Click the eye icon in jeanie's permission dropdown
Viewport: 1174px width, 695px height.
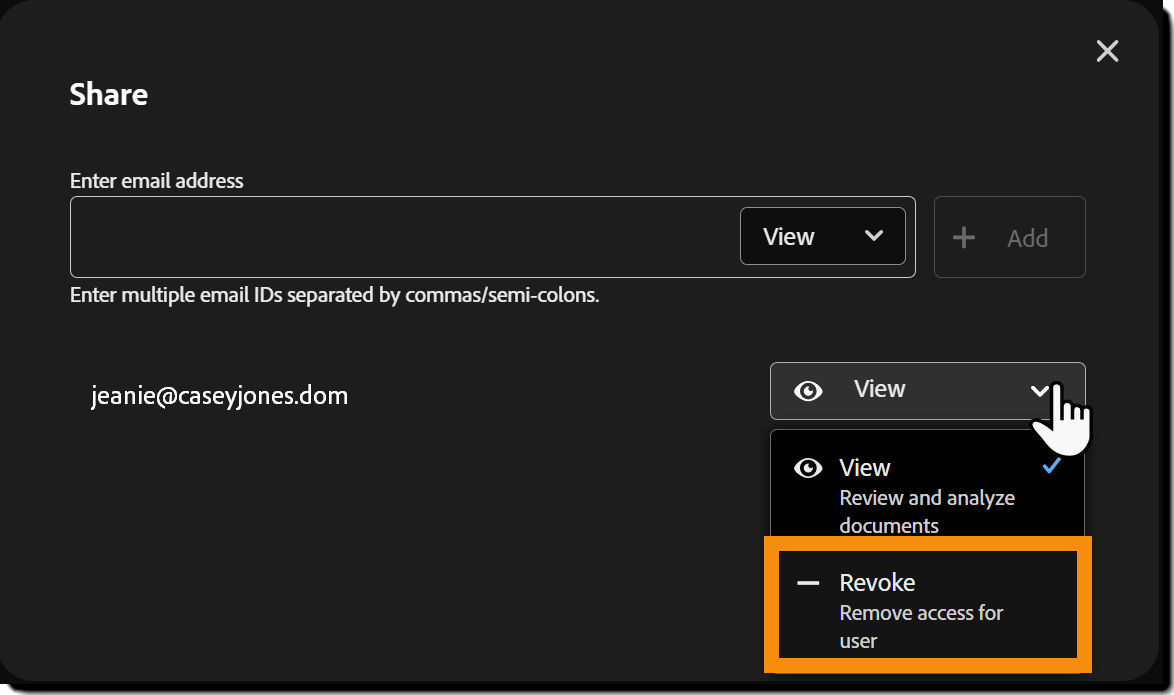pos(808,391)
